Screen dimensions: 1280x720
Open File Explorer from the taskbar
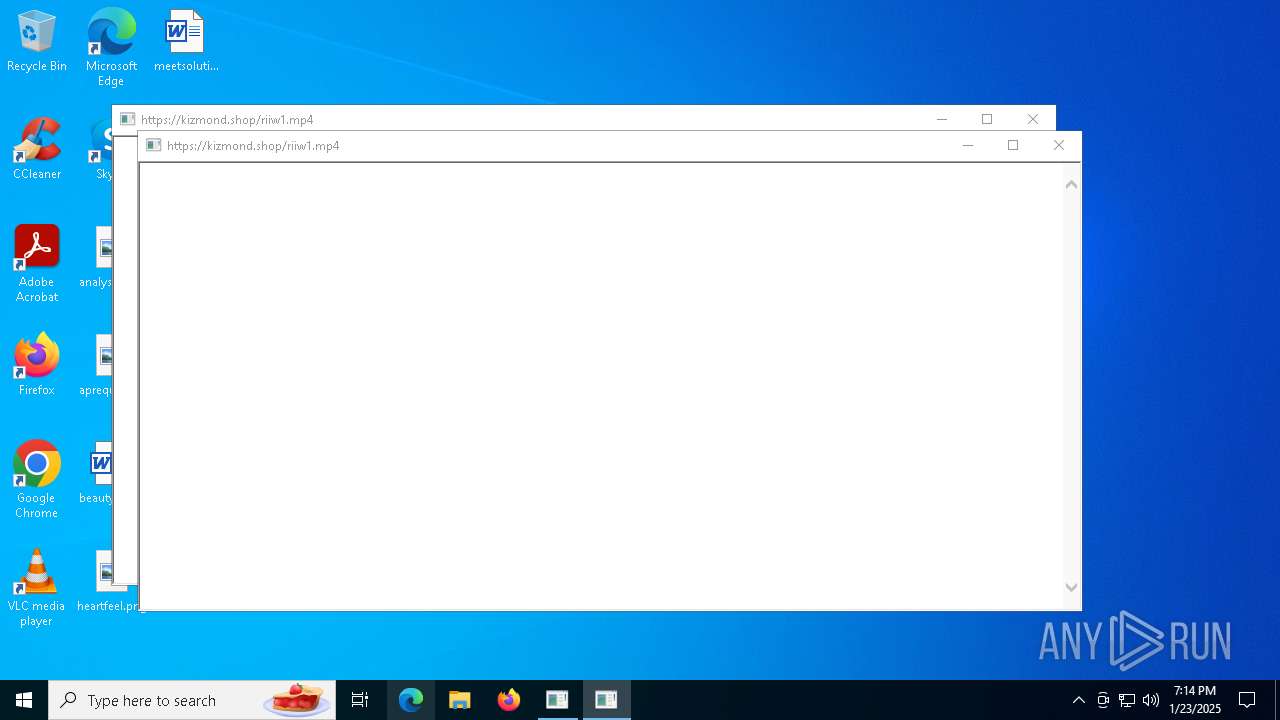pyautogui.click(x=460, y=700)
